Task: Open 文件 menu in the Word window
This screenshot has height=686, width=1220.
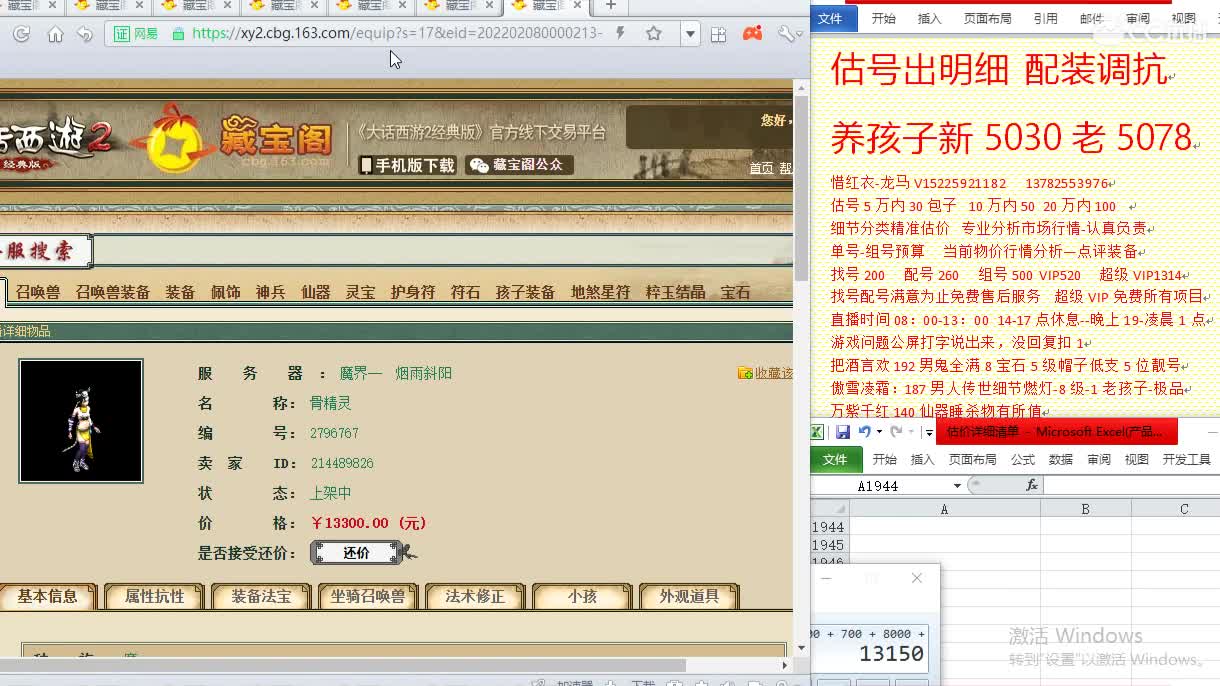Action: [830, 18]
